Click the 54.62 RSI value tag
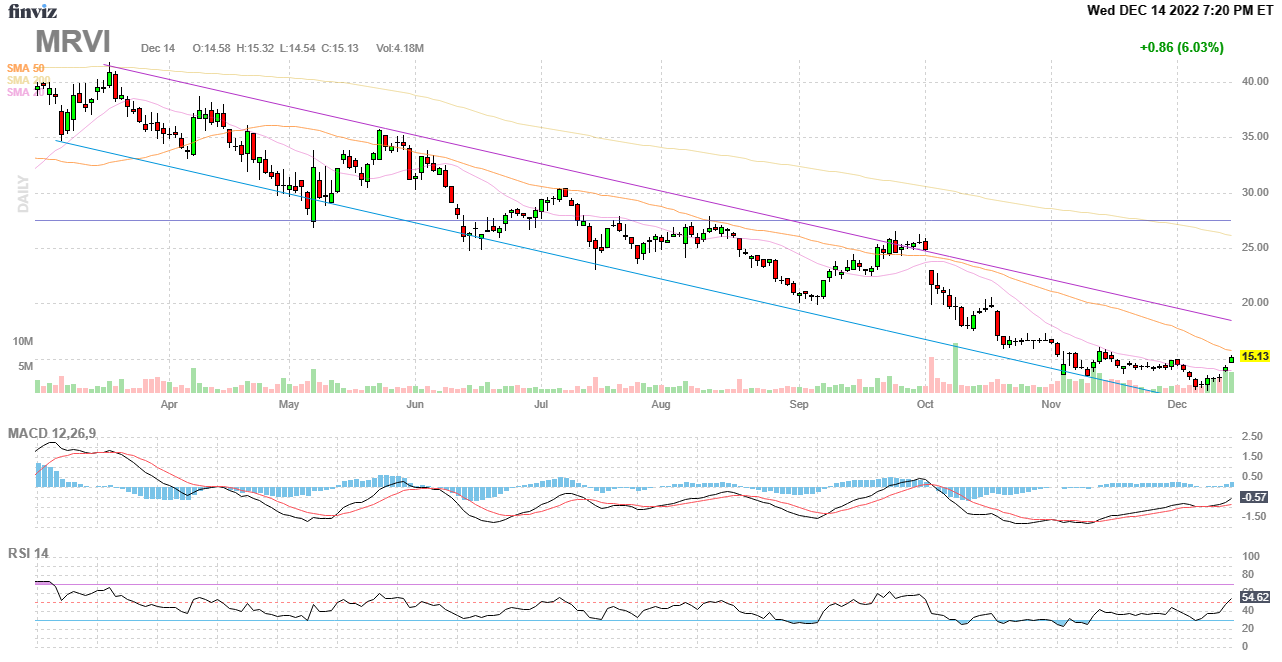The image size is (1282, 662). pyautogui.click(x=1254, y=597)
